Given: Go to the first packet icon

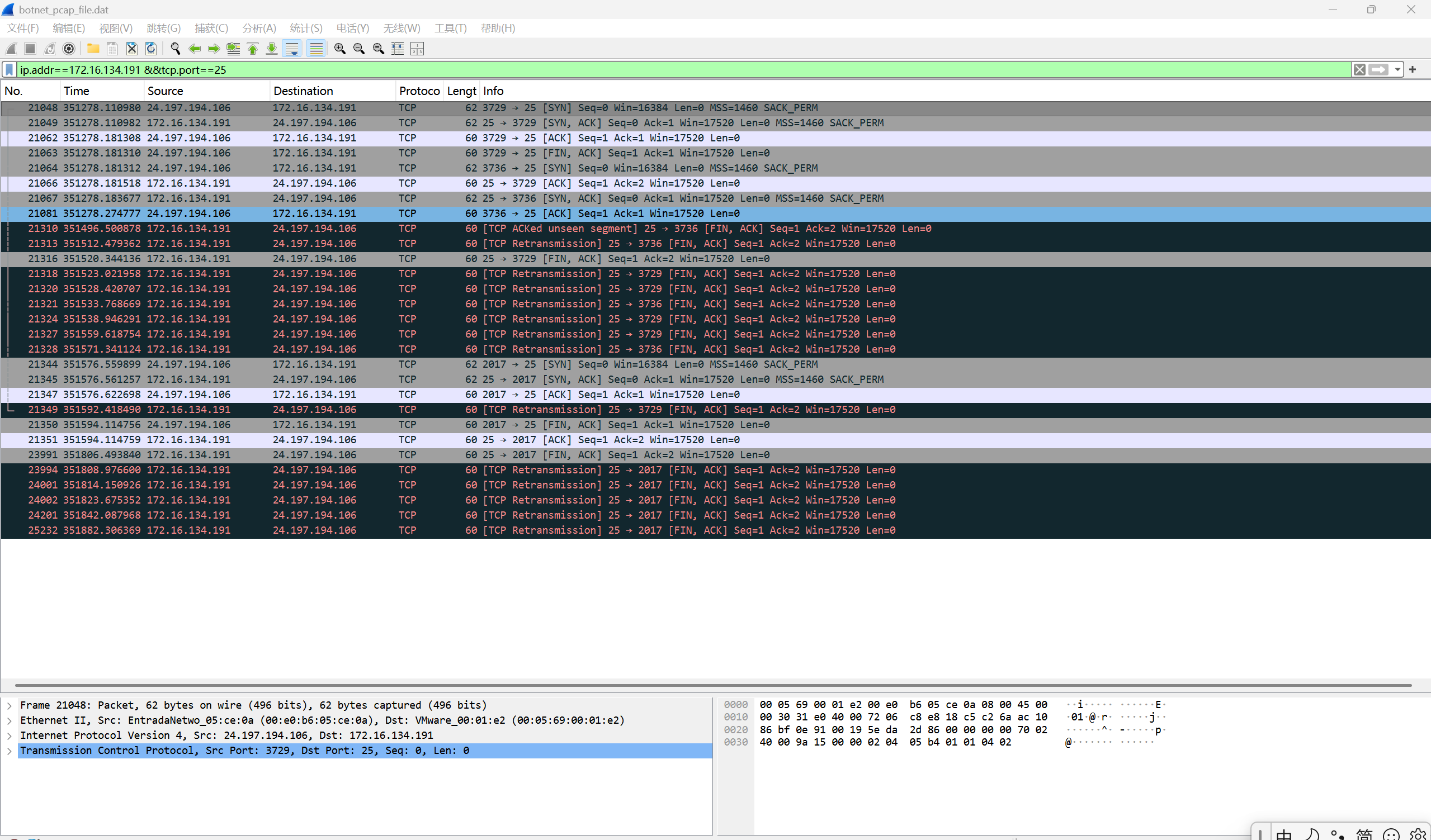Looking at the screenshot, I should click(253, 49).
